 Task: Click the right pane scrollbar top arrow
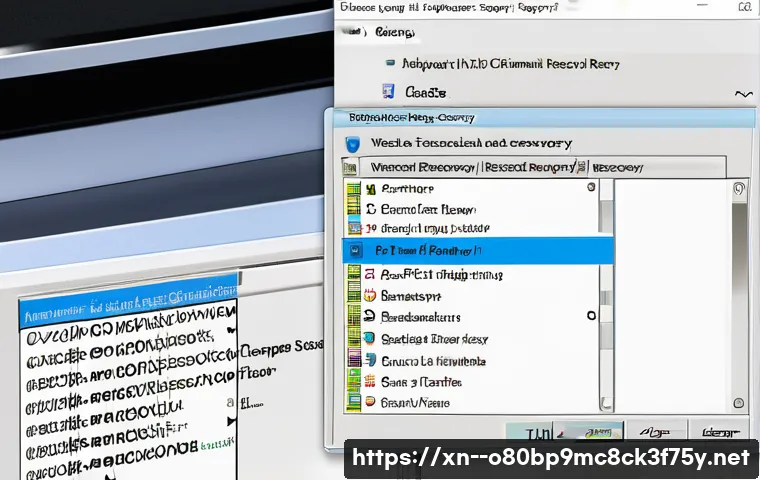click(x=739, y=188)
